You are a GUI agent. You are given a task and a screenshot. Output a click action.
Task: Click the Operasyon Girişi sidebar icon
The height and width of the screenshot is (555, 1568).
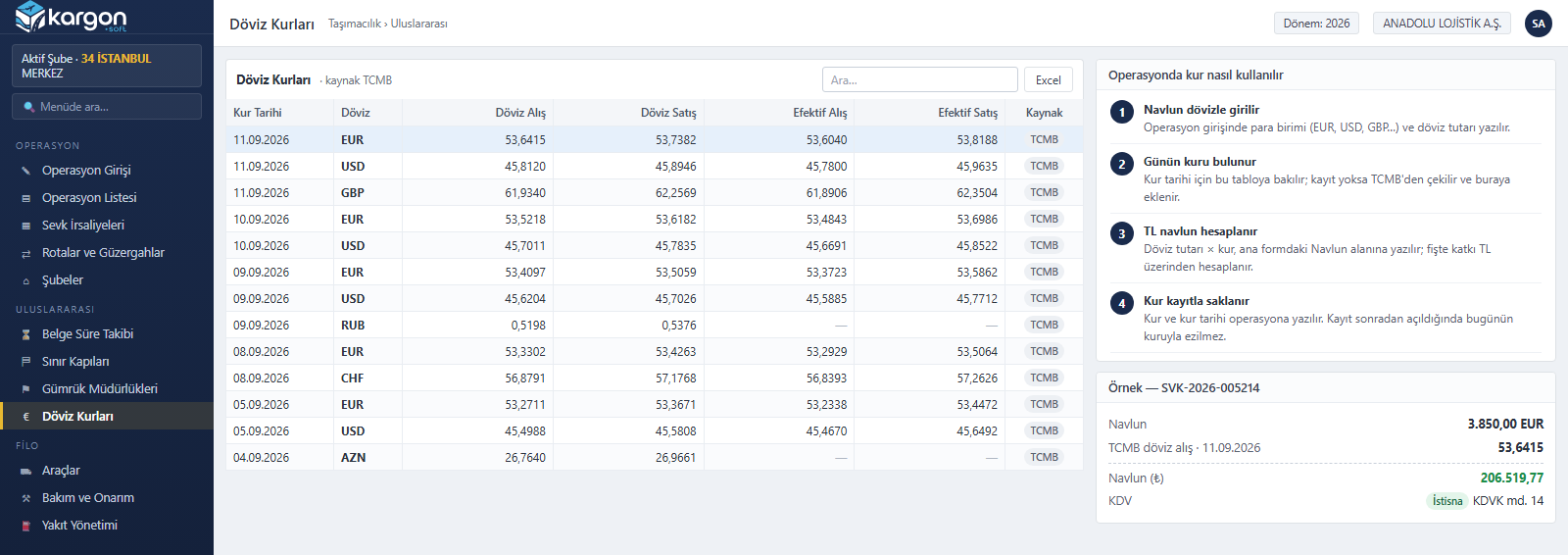pos(26,171)
